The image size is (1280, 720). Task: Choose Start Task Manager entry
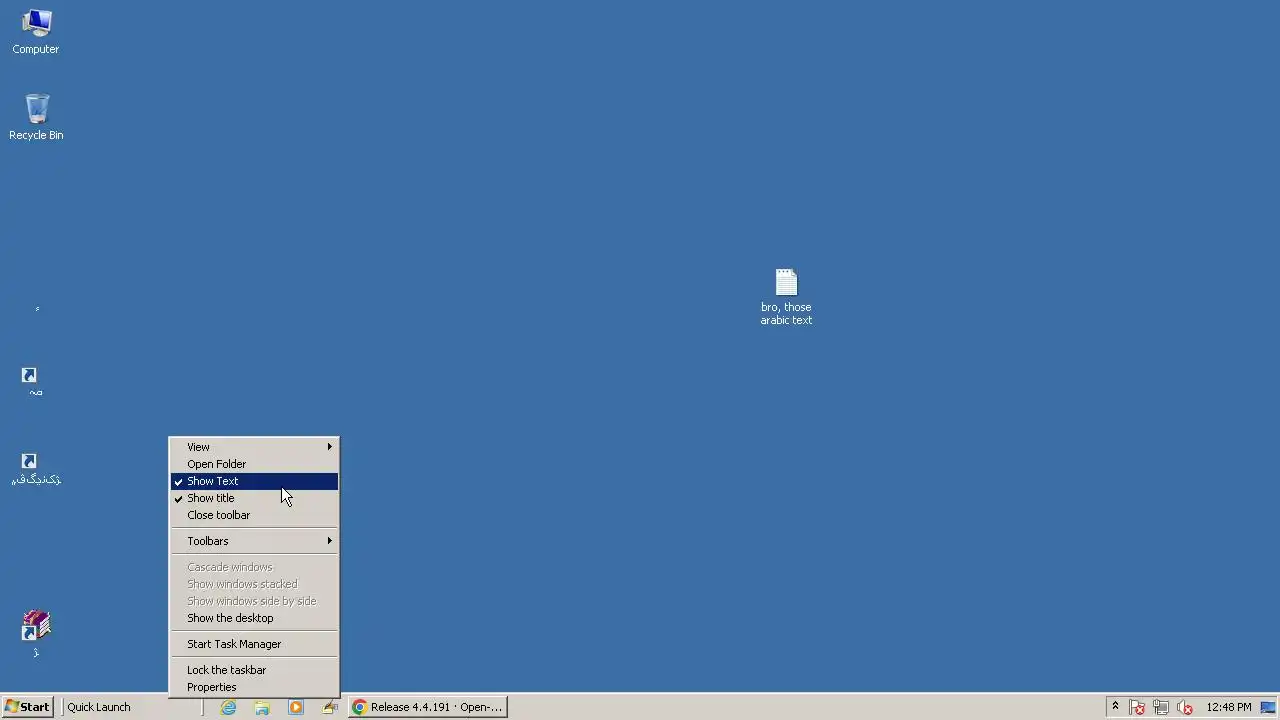[254, 644]
